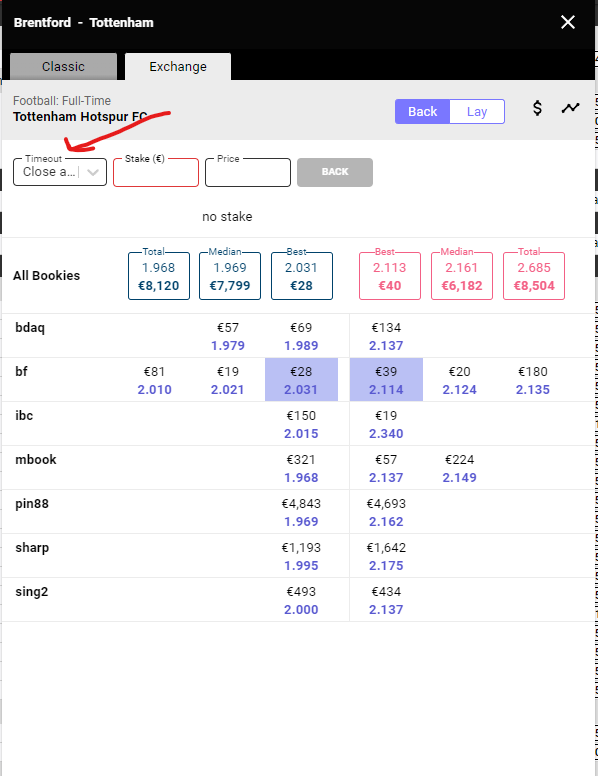Viewport: 598px width, 776px height.
Task: Click the pink Best 2.113 box
Action: click(390, 276)
